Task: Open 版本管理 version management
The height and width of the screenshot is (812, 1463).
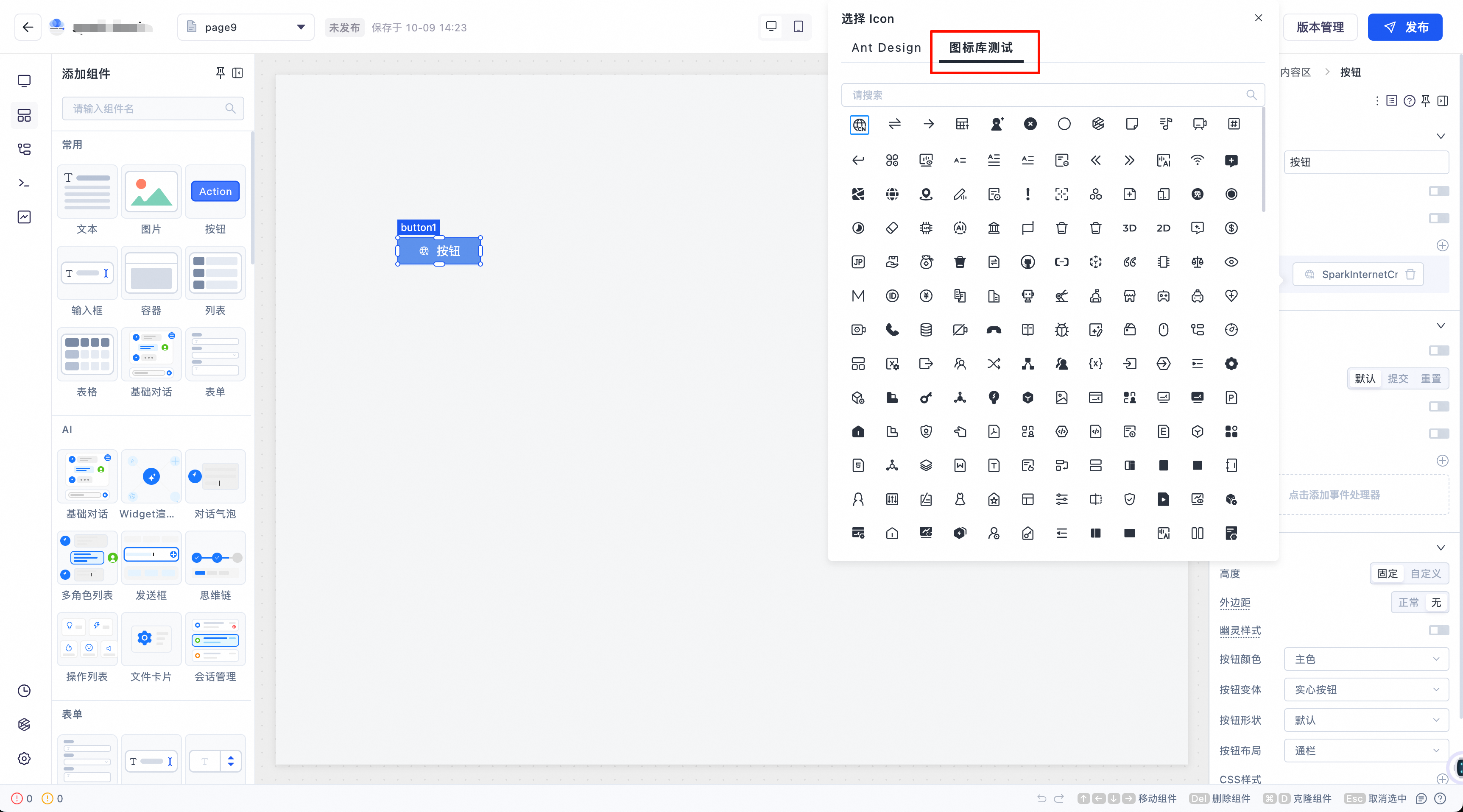Action: pyautogui.click(x=1320, y=27)
